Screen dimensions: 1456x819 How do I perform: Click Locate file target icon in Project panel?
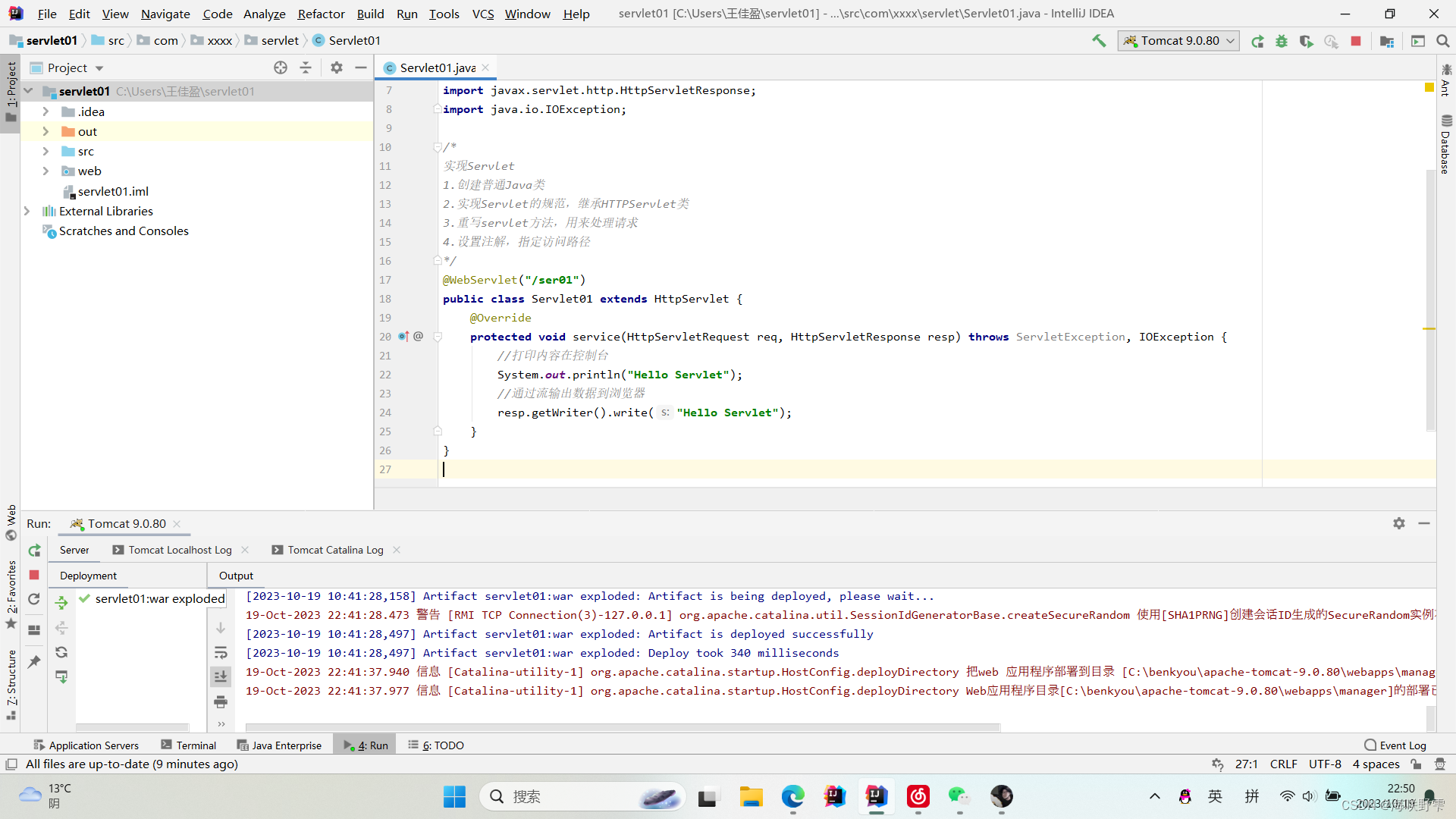click(x=281, y=67)
